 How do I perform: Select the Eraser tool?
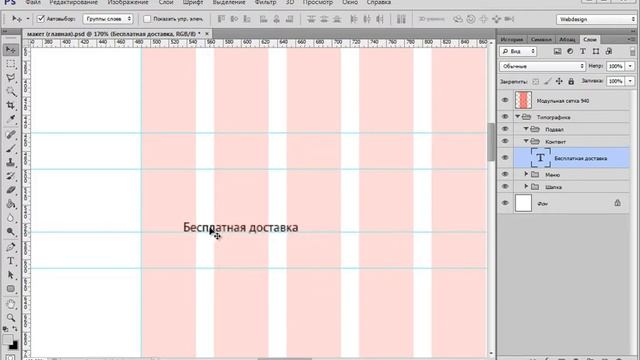tap(11, 190)
